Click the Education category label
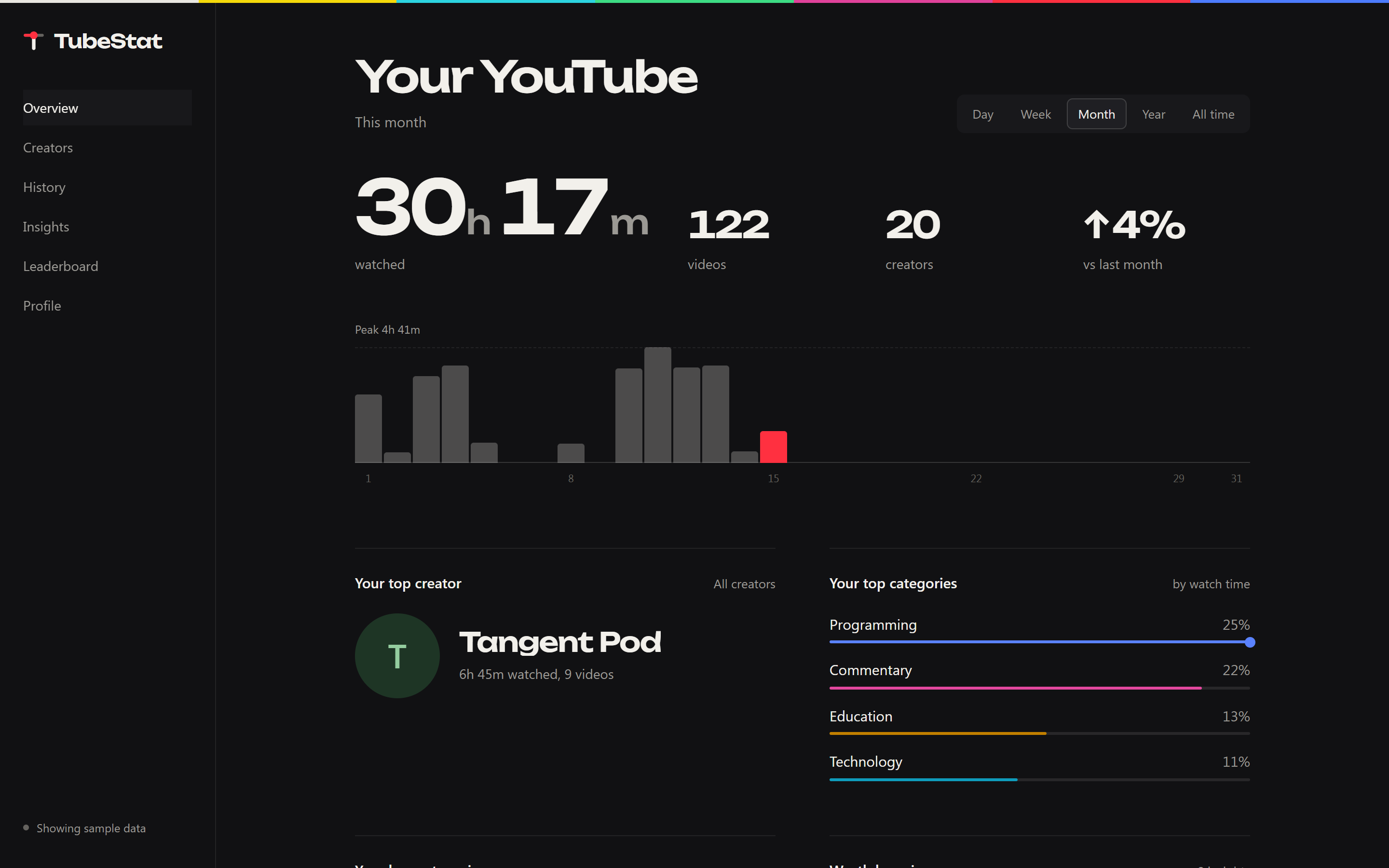1389x868 pixels. click(x=860, y=717)
